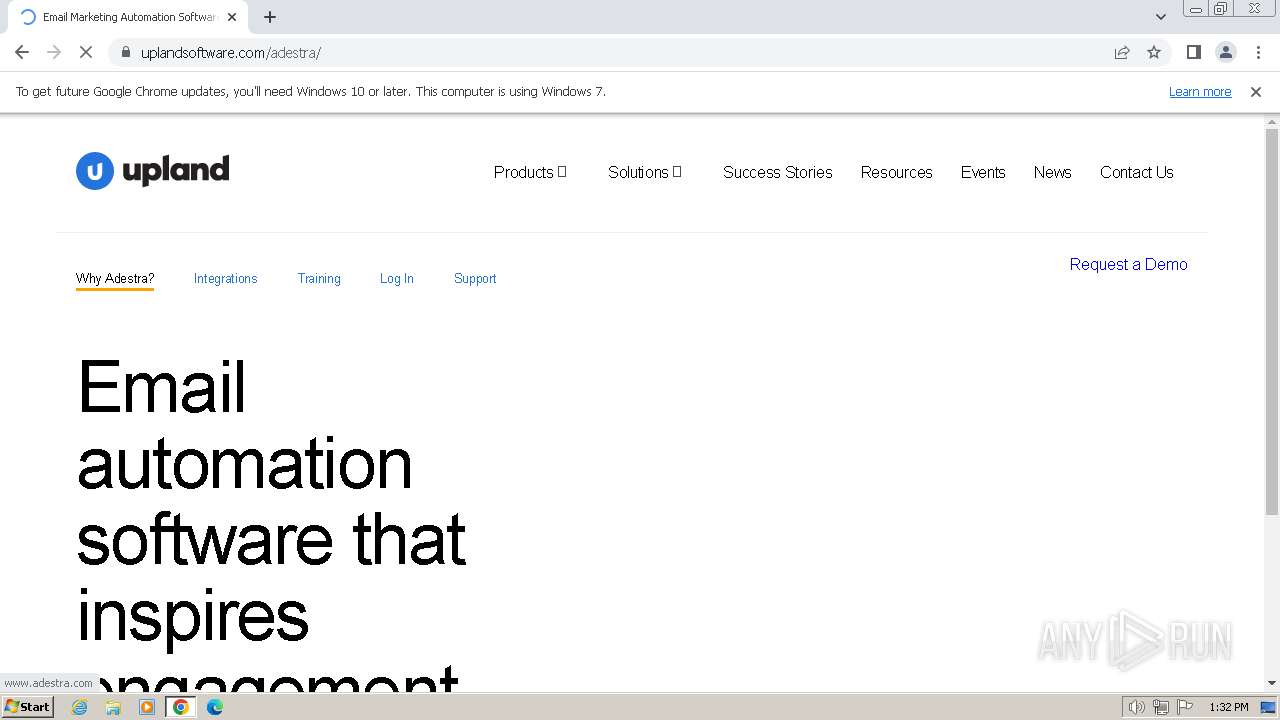Open a new tab with the plus button
Viewport: 1280px width, 720px height.
(x=270, y=17)
